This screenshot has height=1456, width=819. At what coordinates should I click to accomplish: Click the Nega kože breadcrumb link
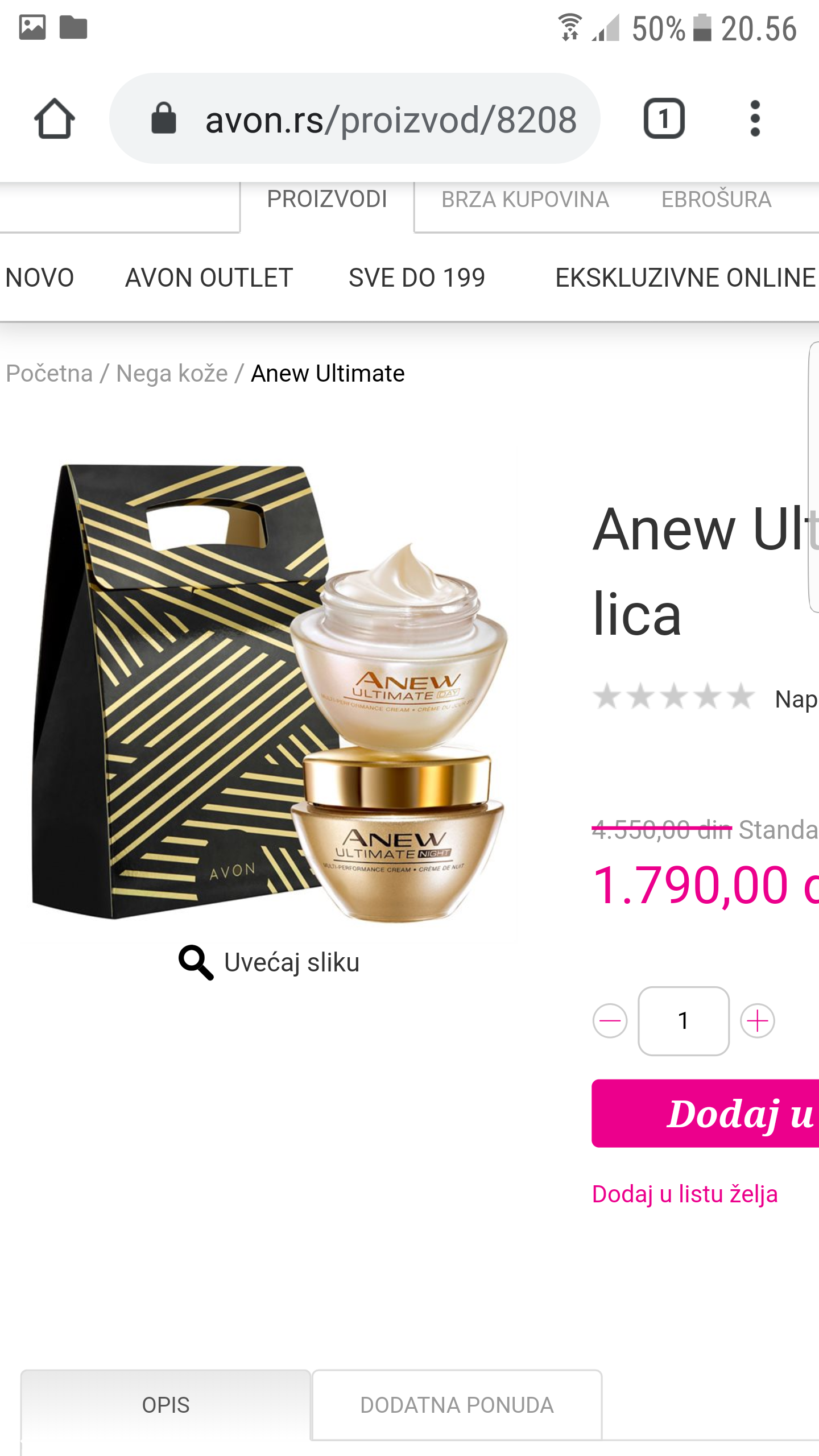[172, 374]
